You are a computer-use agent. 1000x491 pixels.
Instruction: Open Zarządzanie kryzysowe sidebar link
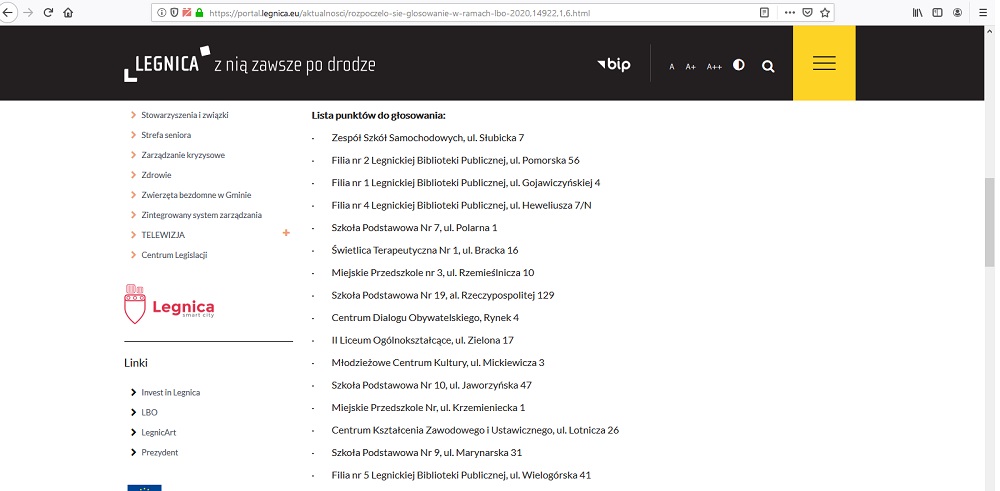coord(183,155)
